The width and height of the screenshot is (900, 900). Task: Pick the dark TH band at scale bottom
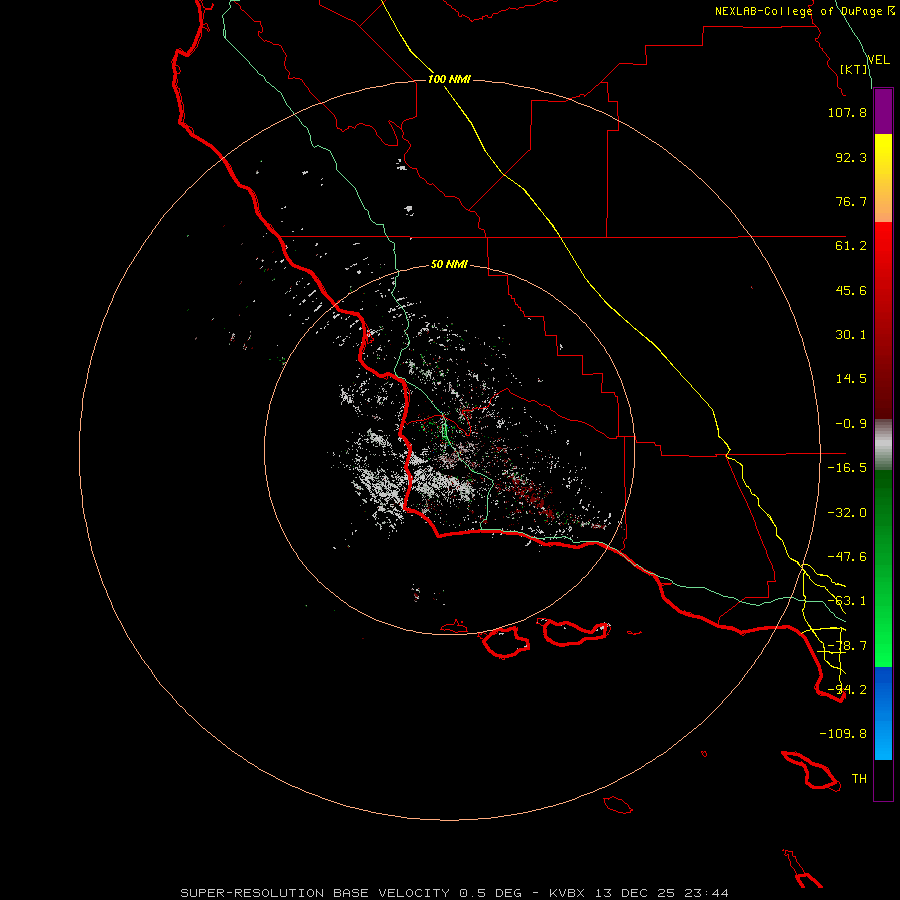click(x=883, y=780)
